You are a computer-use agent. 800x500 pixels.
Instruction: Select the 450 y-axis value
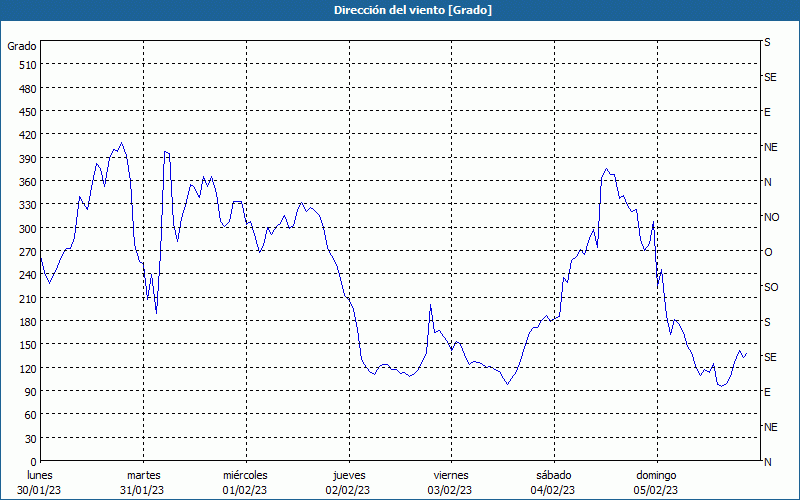[28, 112]
